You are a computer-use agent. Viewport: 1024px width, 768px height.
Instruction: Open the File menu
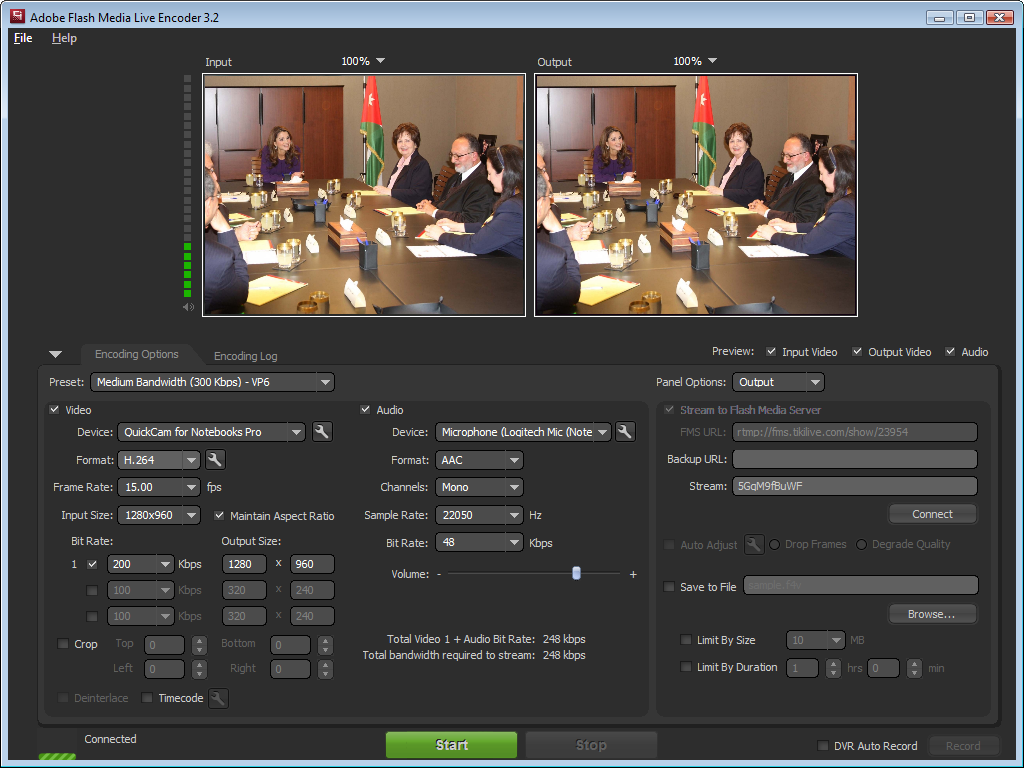click(x=23, y=38)
